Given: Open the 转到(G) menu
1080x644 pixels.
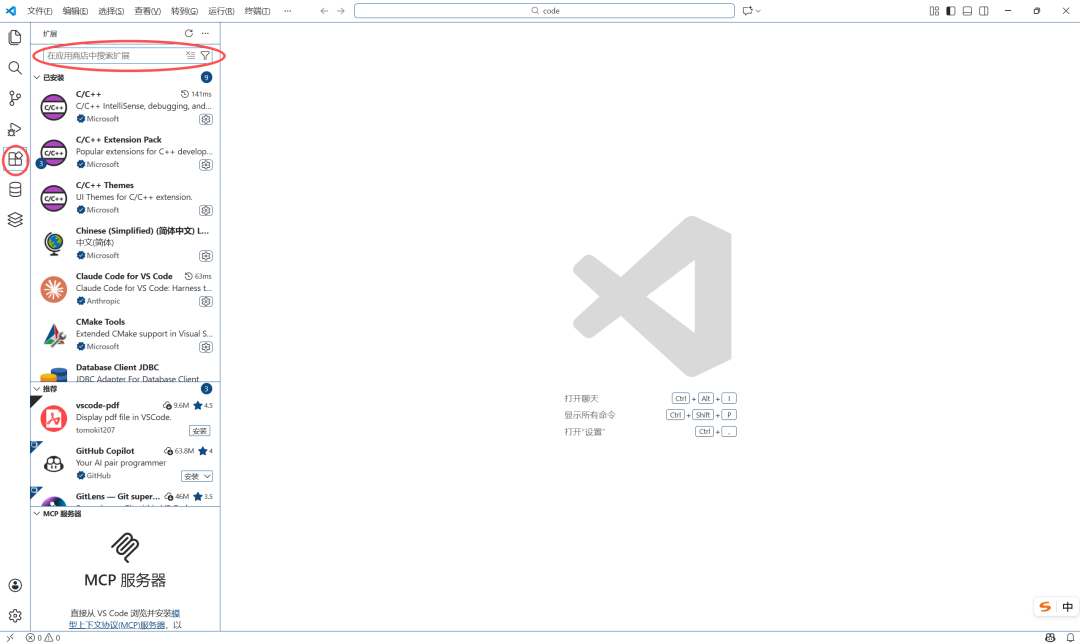Looking at the screenshot, I should pyautogui.click(x=184, y=11).
